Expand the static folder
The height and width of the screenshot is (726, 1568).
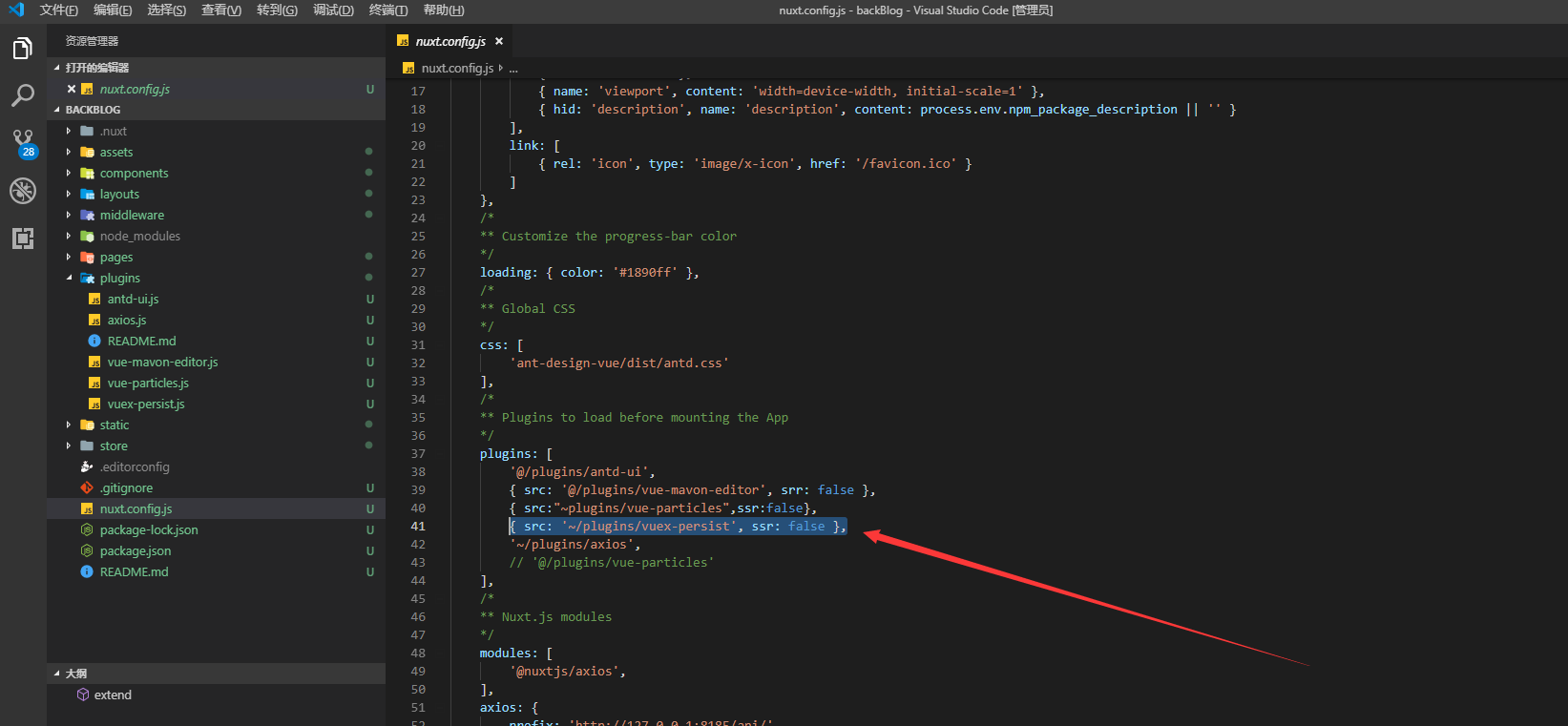pyautogui.click(x=69, y=425)
